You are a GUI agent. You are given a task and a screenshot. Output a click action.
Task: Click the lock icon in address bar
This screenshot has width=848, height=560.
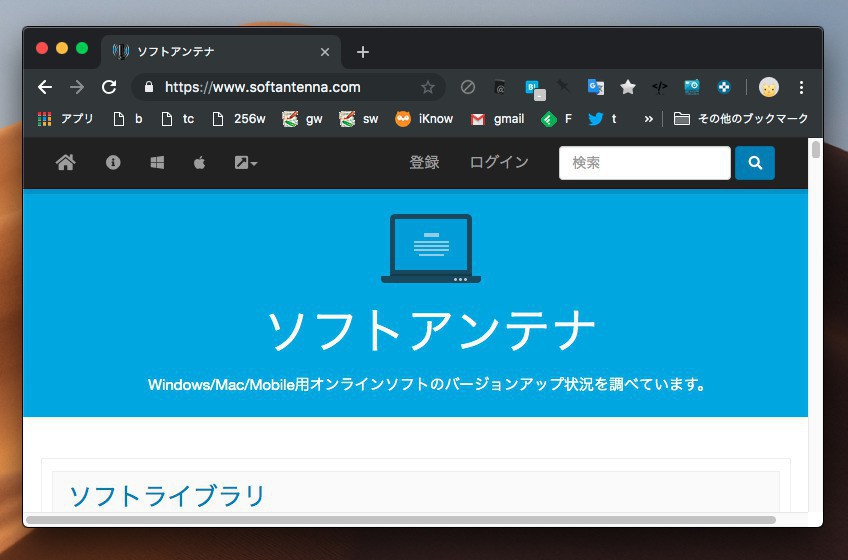[x=149, y=87]
